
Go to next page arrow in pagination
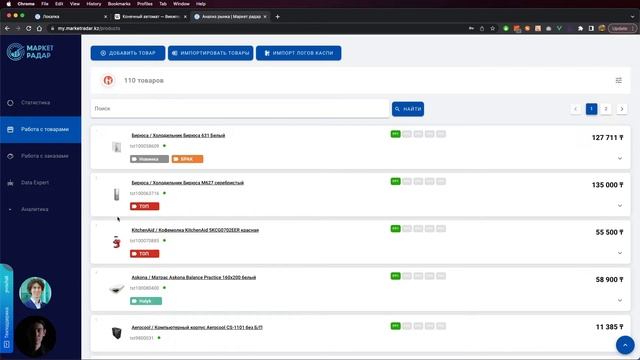tap(622, 109)
